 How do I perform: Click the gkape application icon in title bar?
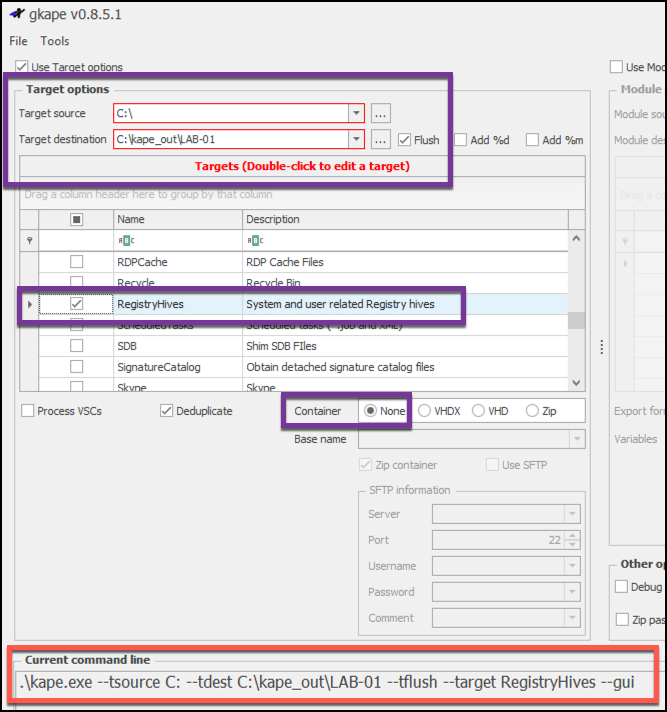click(17, 14)
